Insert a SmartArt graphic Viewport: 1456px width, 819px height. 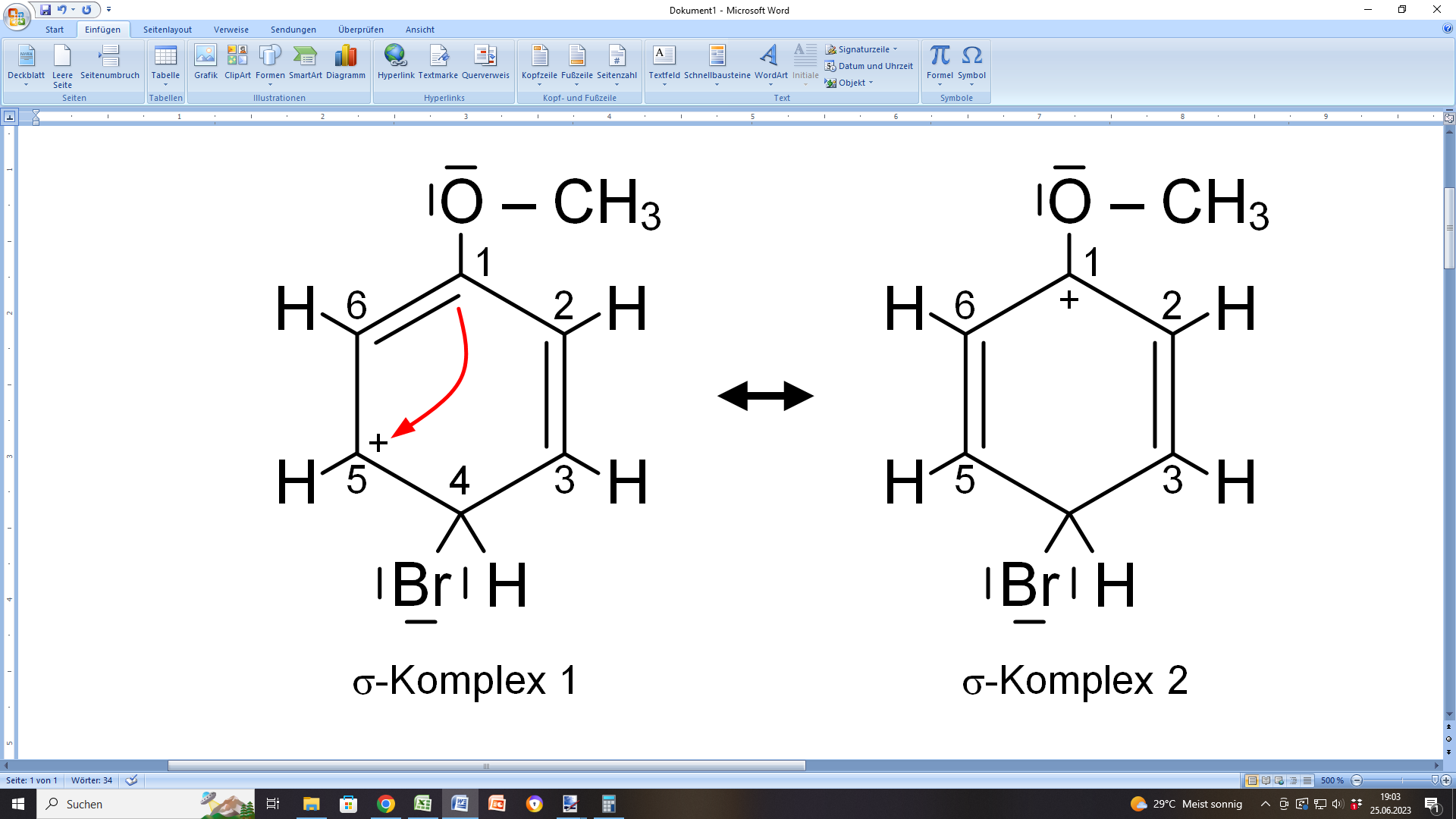(305, 62)
